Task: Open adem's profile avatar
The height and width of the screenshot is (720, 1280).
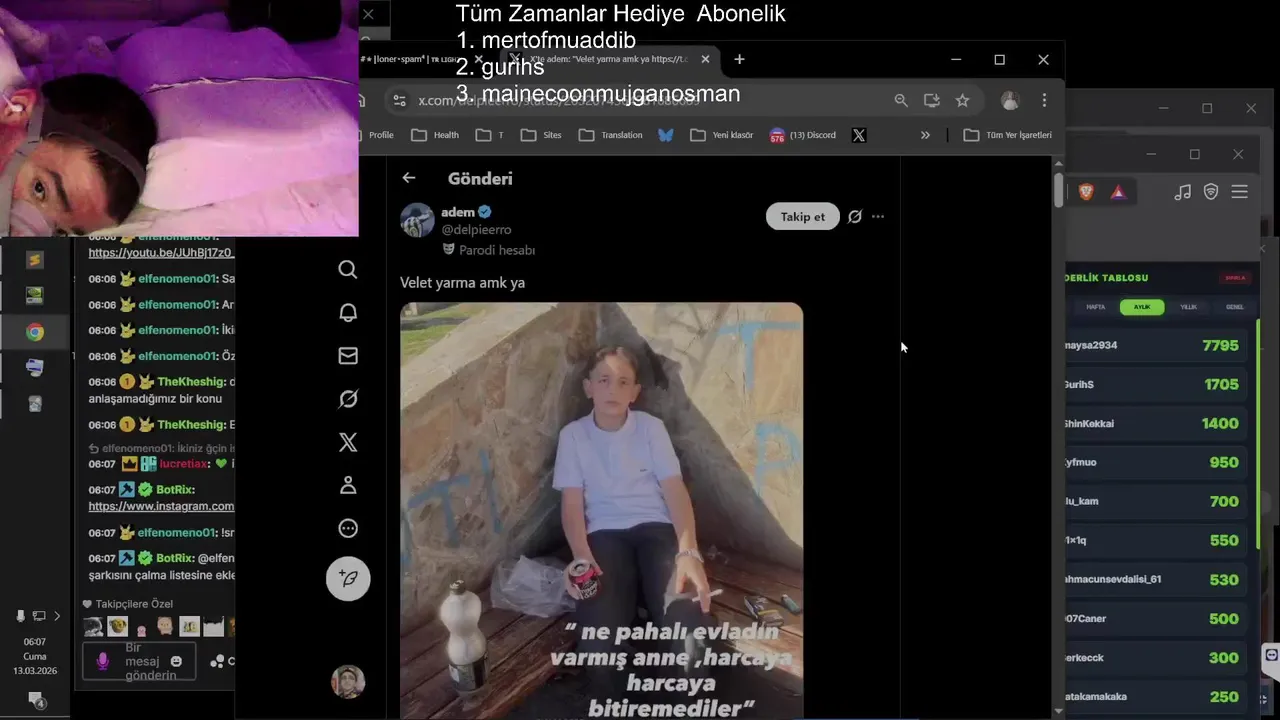Action: coord(417,220)
